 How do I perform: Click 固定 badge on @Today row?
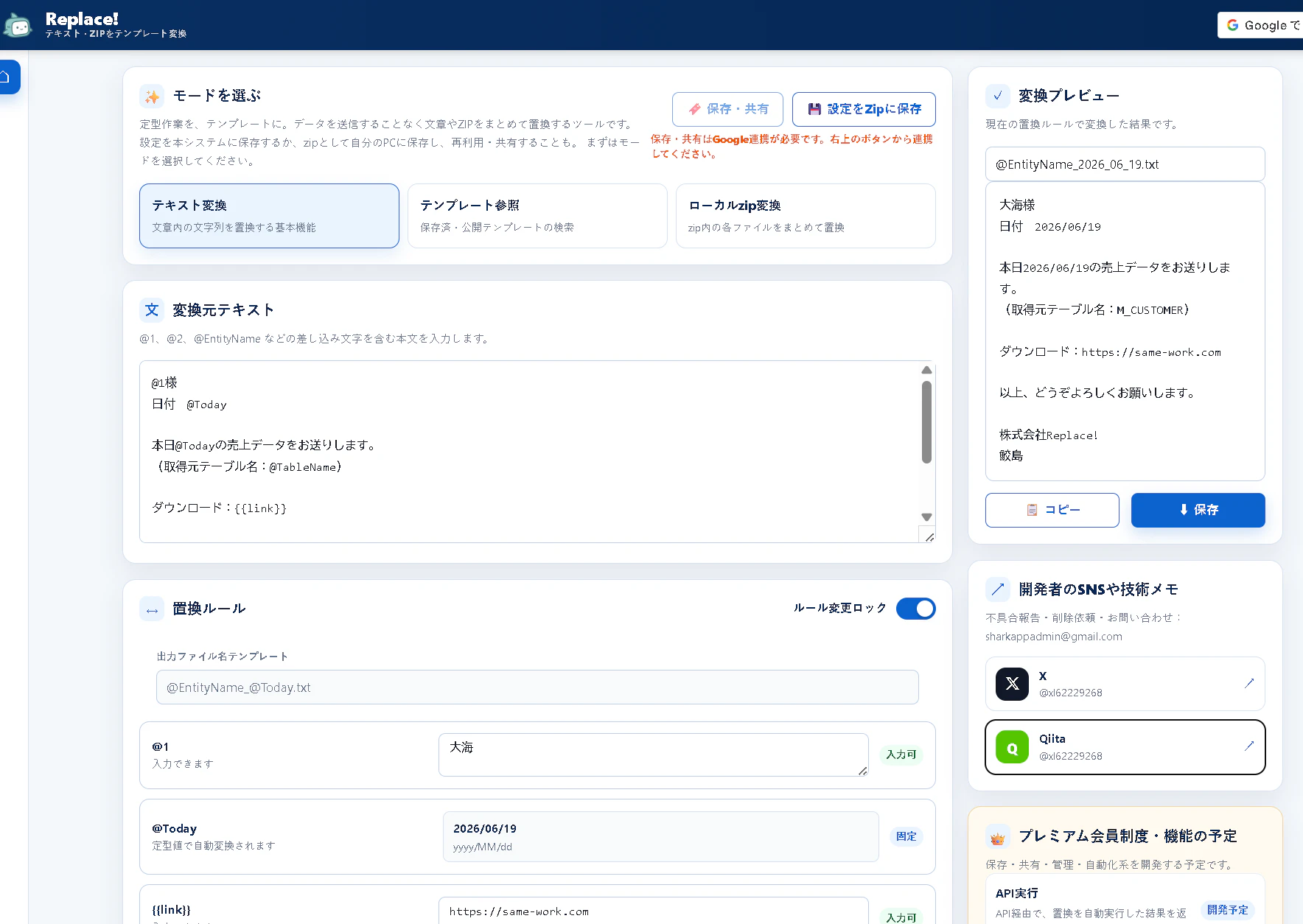(x=906, y=836)
